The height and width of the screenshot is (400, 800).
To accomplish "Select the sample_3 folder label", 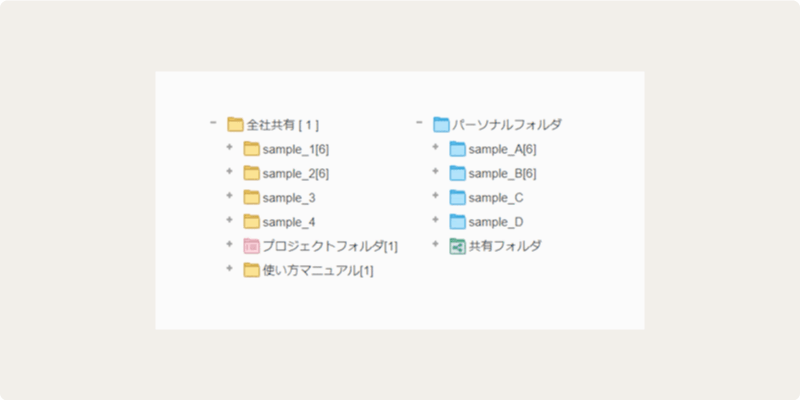I will pos(289,198).
